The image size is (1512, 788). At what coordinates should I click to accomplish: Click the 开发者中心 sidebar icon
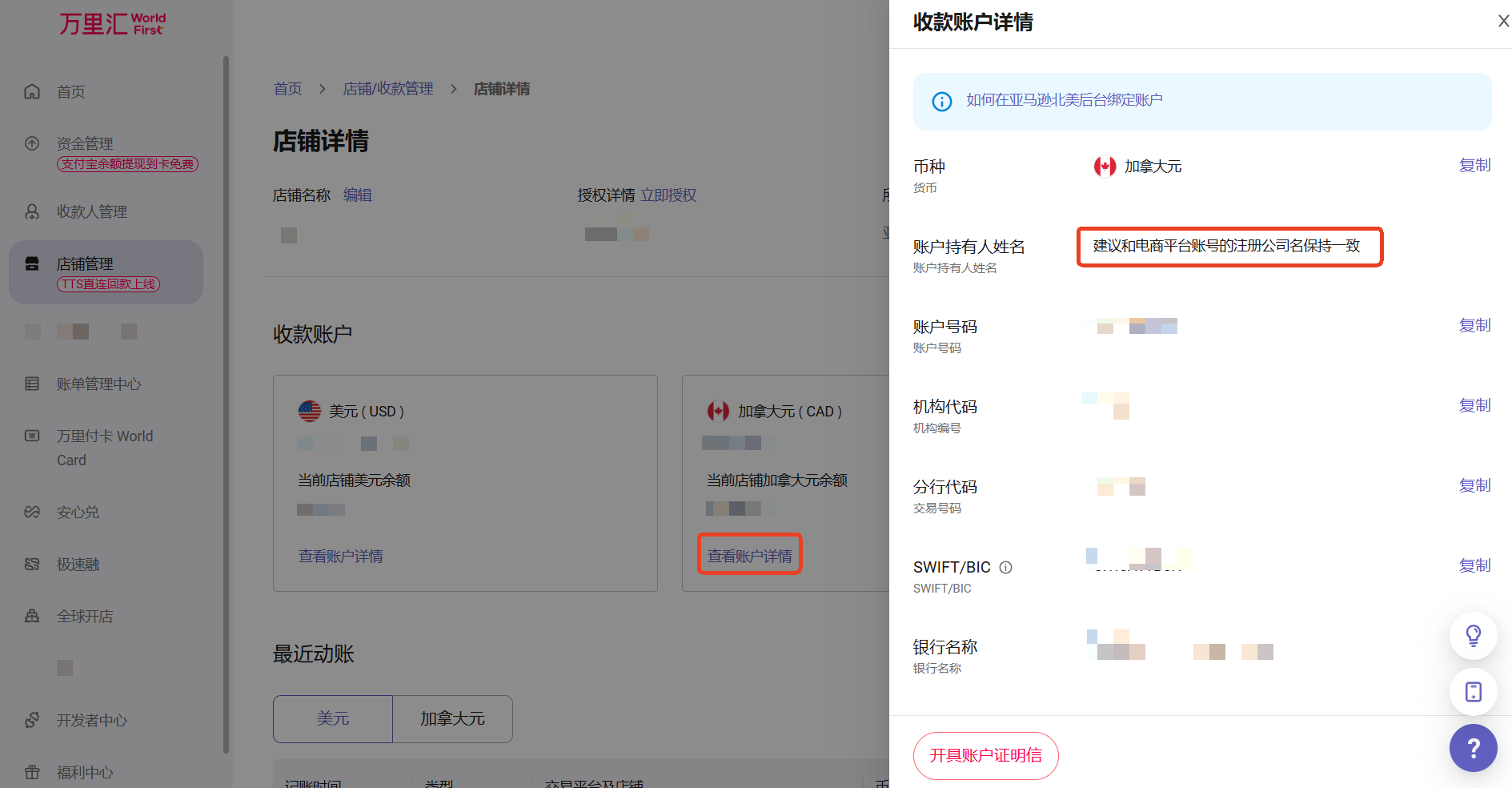pyautogui.click(x=32, y=720)
